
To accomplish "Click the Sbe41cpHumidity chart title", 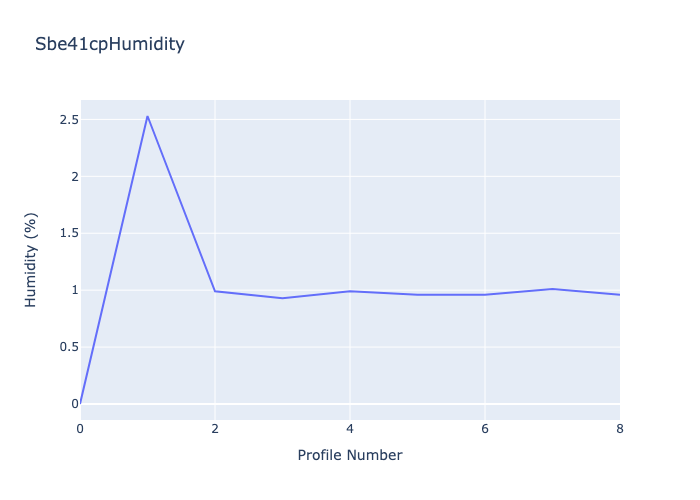I will click(x=110, y=44).
